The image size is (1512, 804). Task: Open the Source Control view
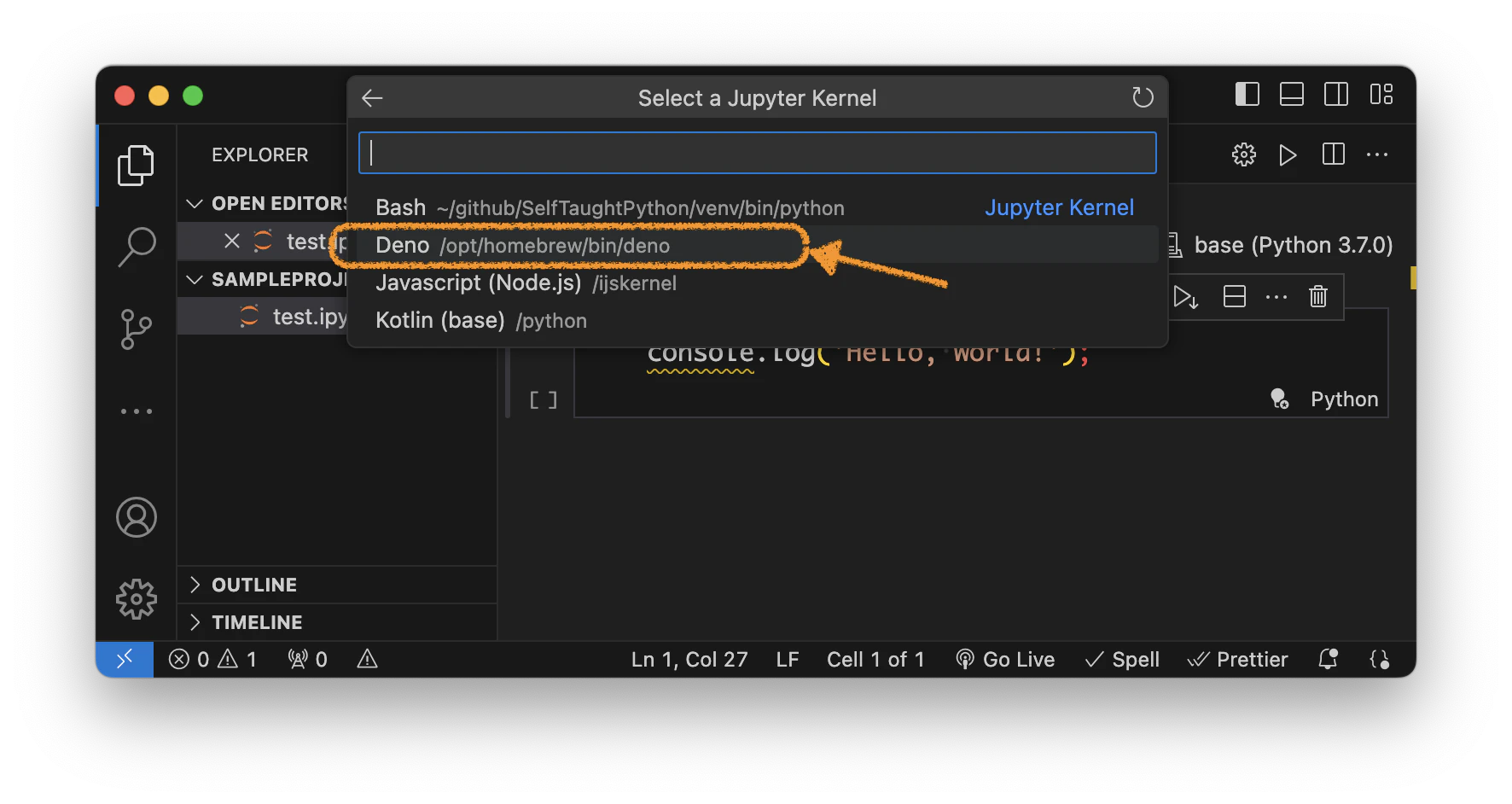136,329
